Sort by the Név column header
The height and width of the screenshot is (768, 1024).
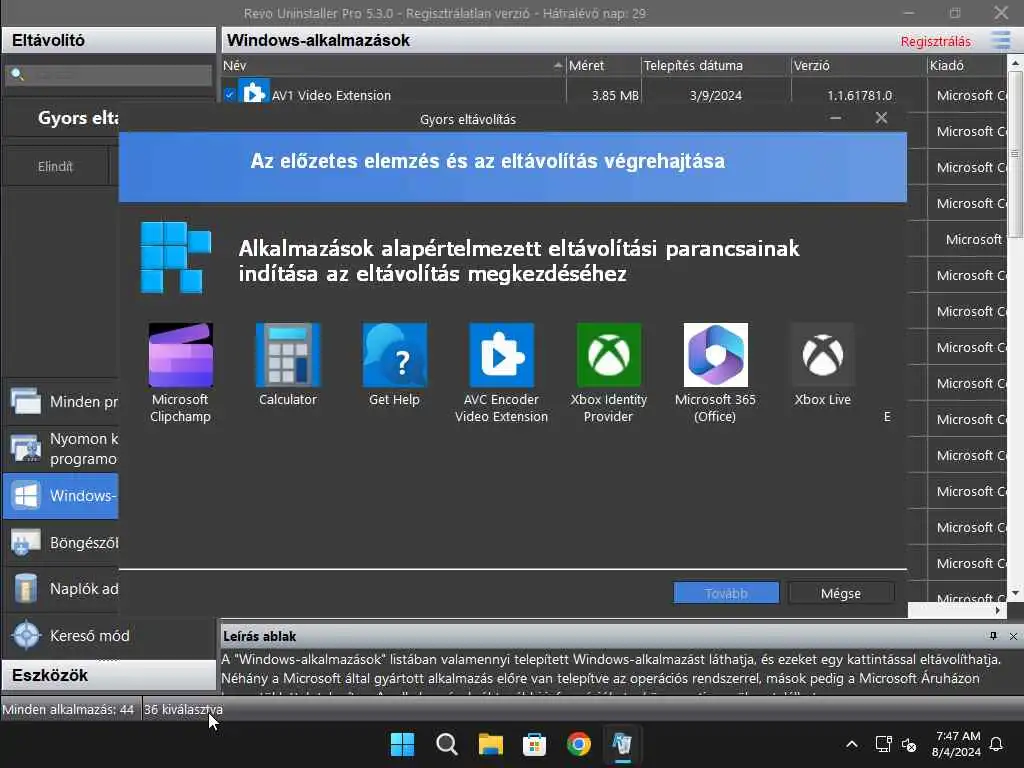pyautogui.click(x=393, y=65)
